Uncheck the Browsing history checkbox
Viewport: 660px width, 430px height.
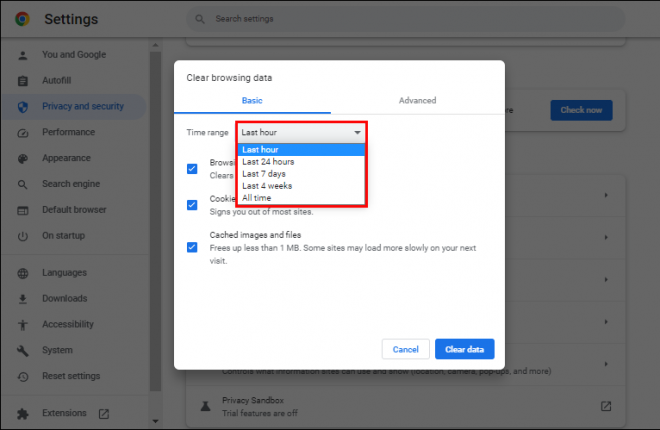tap(192, 168)
